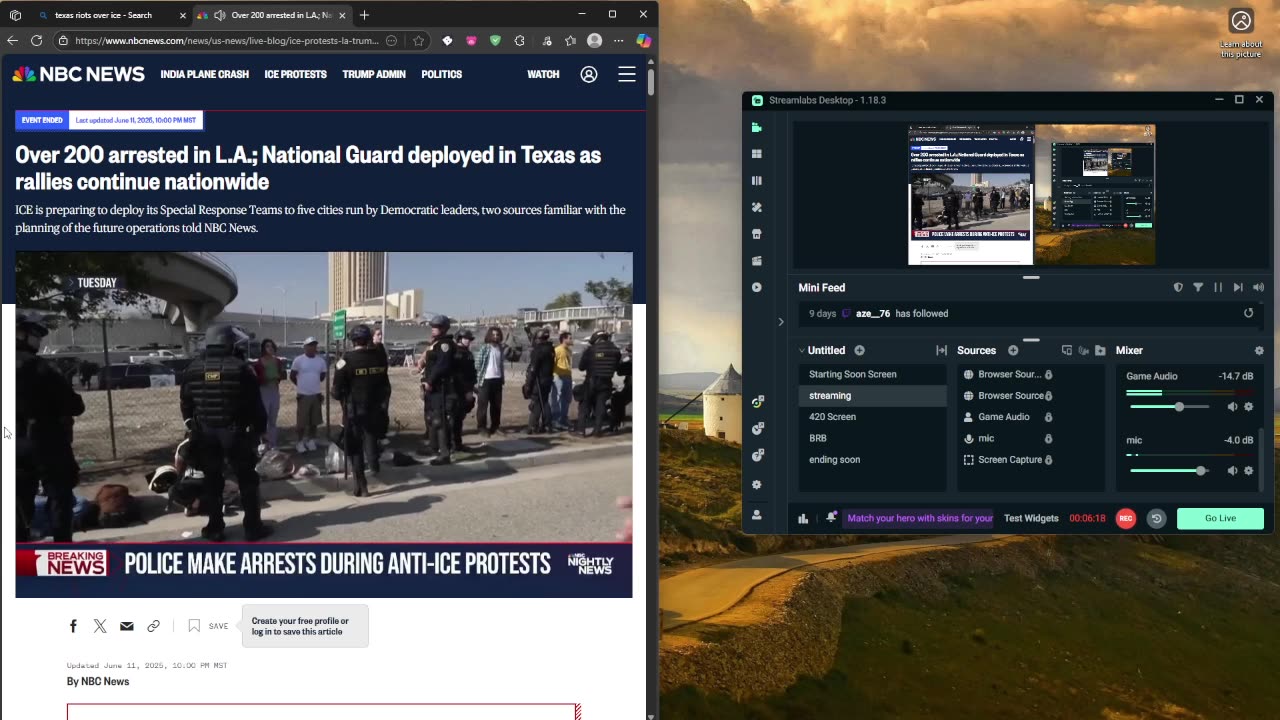Add a source folder in the Sources panel

[1100, 350]
